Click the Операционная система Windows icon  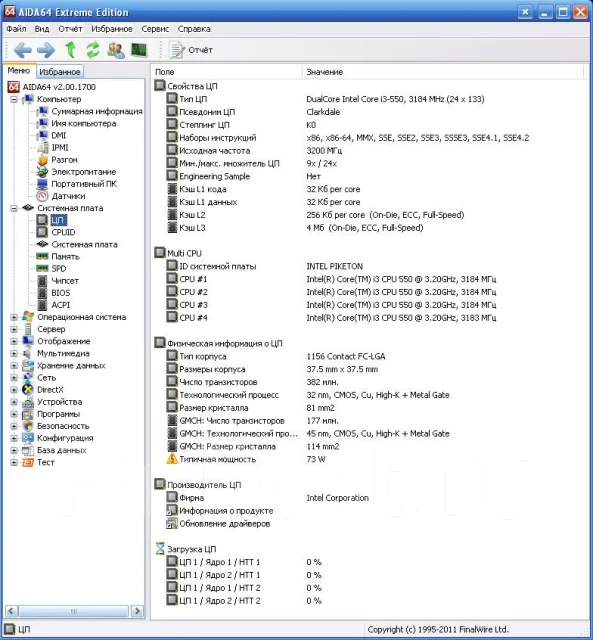point(28,317)
